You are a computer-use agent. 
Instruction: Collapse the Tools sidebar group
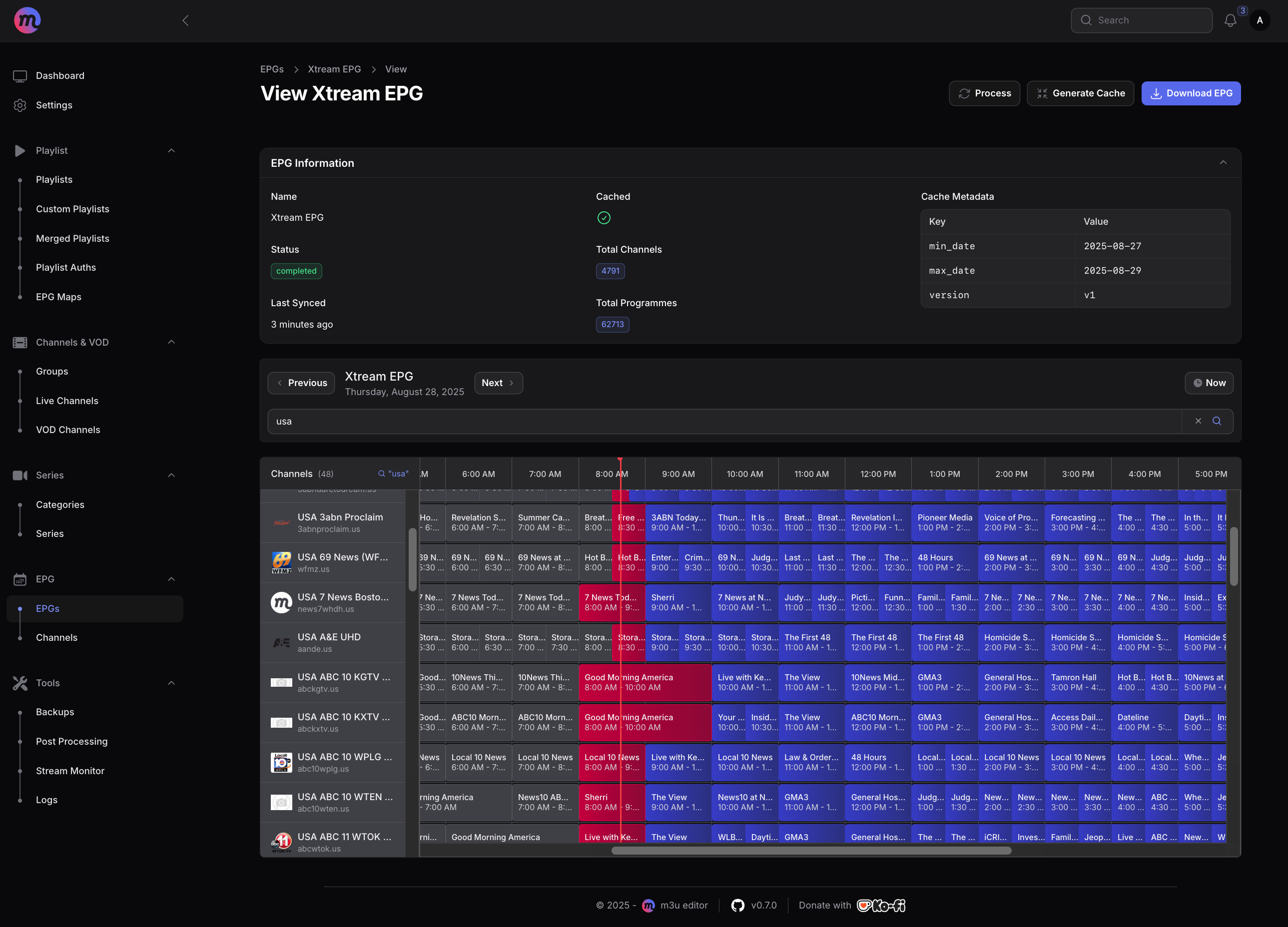click(171, 682)
